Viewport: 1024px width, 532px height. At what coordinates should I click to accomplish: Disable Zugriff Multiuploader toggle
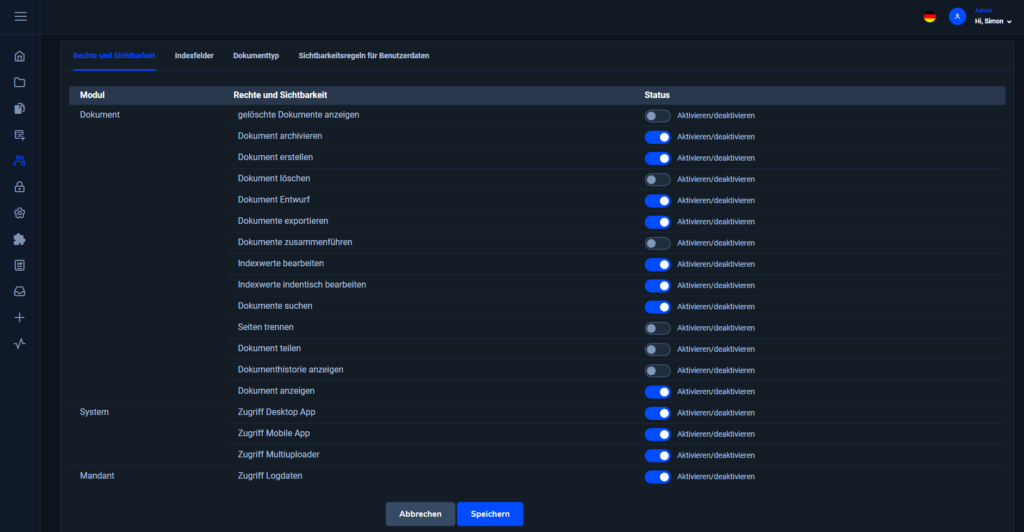pyautogui.click(x=657, y=455)
